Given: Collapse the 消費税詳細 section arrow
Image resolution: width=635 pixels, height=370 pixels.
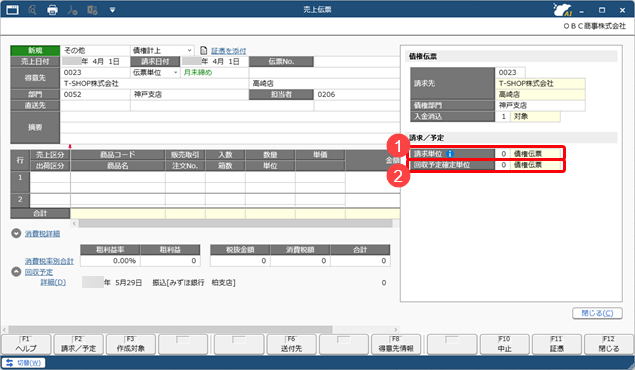Looking at the screenshot, I should point(16,234).
